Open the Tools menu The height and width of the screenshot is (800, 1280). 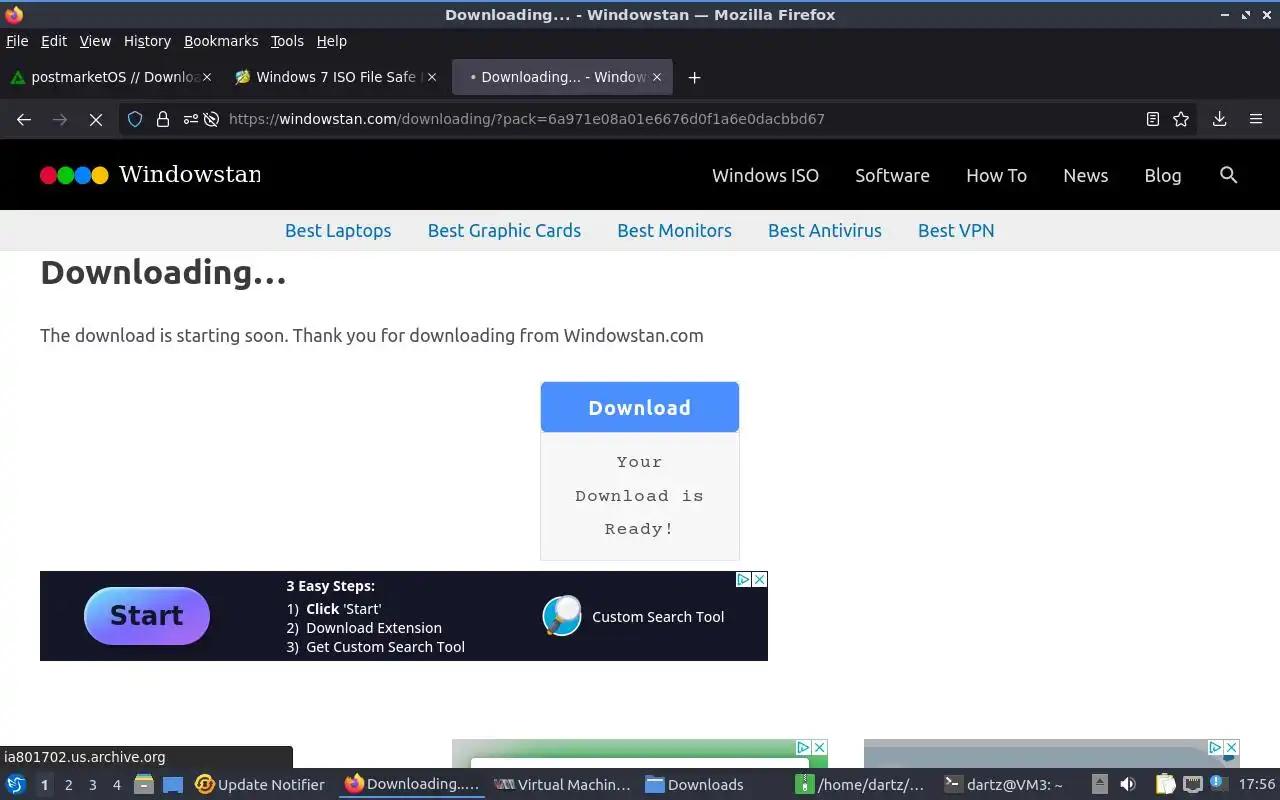[287, 41]
